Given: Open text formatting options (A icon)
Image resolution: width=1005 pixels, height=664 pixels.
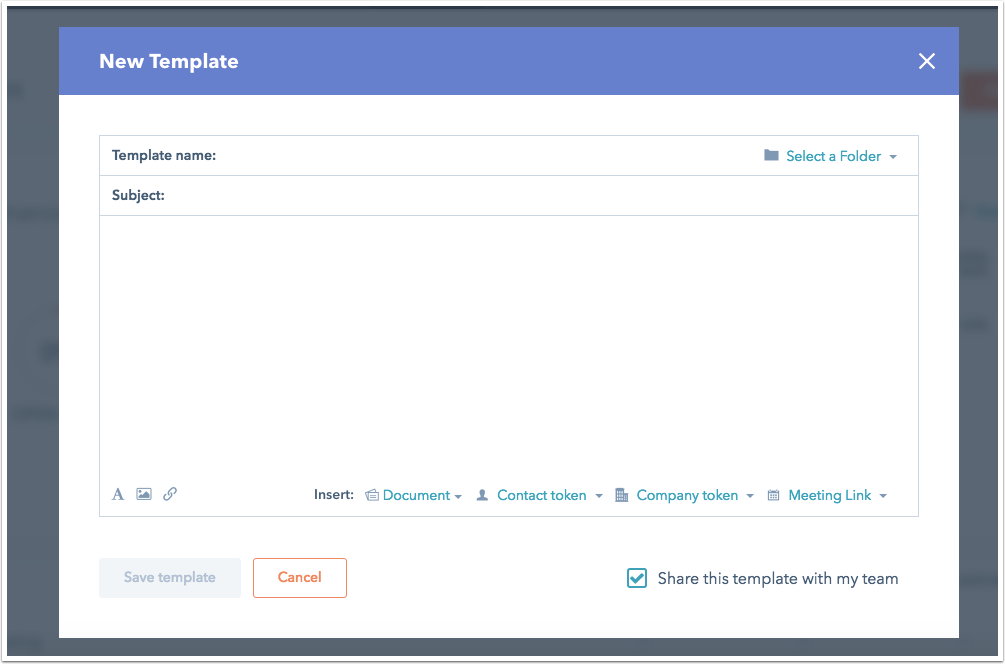Looking at the screenshot, I should tap(118, 494).
